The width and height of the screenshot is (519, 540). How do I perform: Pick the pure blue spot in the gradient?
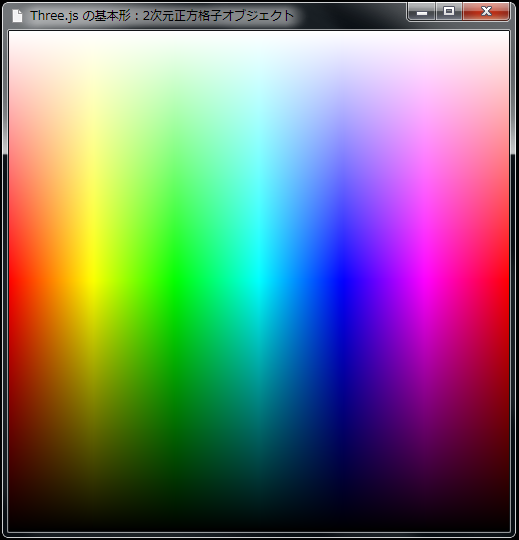(342, 282)
